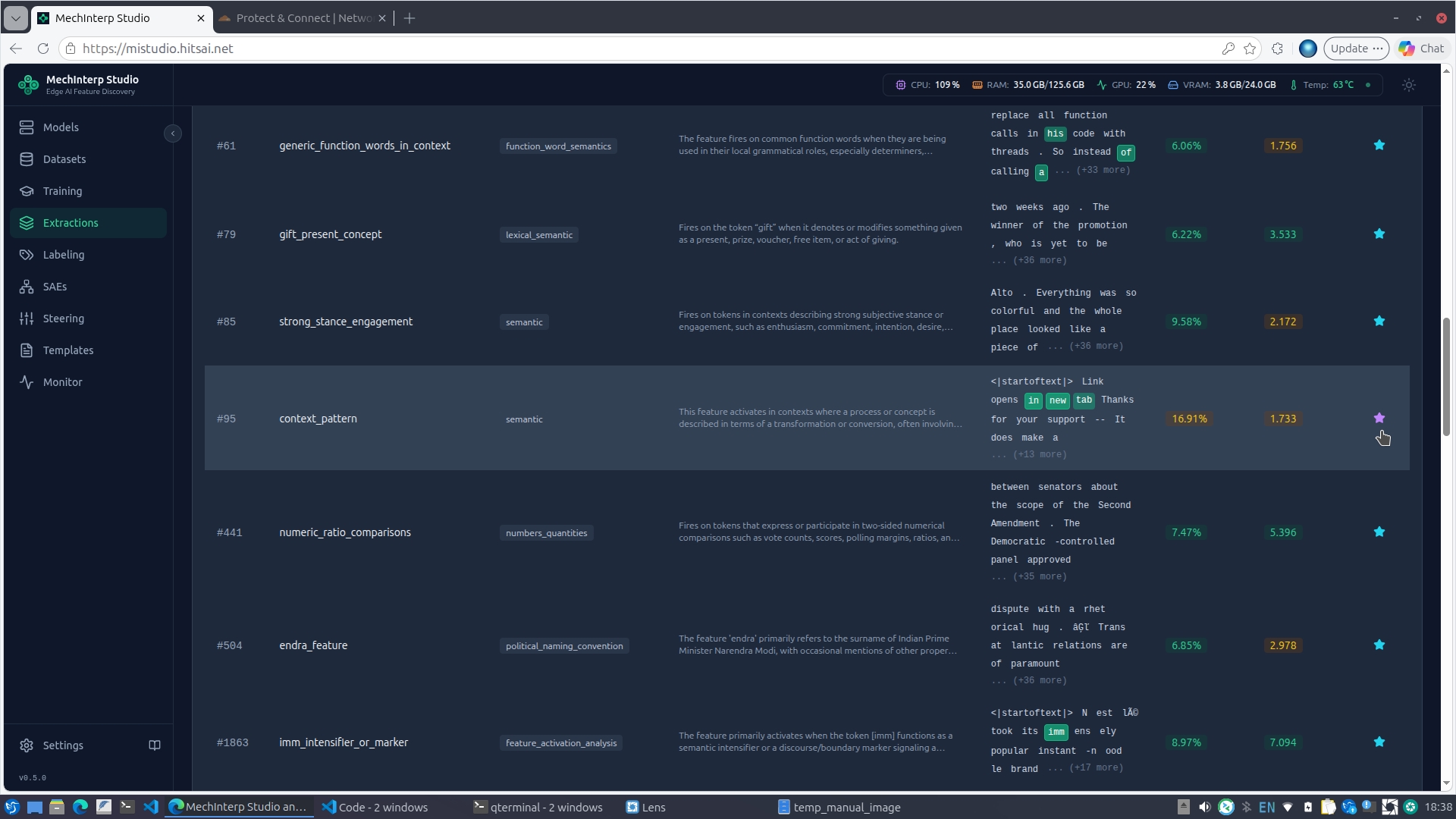Viewport: 1456px width, 819px height.
Task: Open the documentation book icon
Action: coord(155,745)
